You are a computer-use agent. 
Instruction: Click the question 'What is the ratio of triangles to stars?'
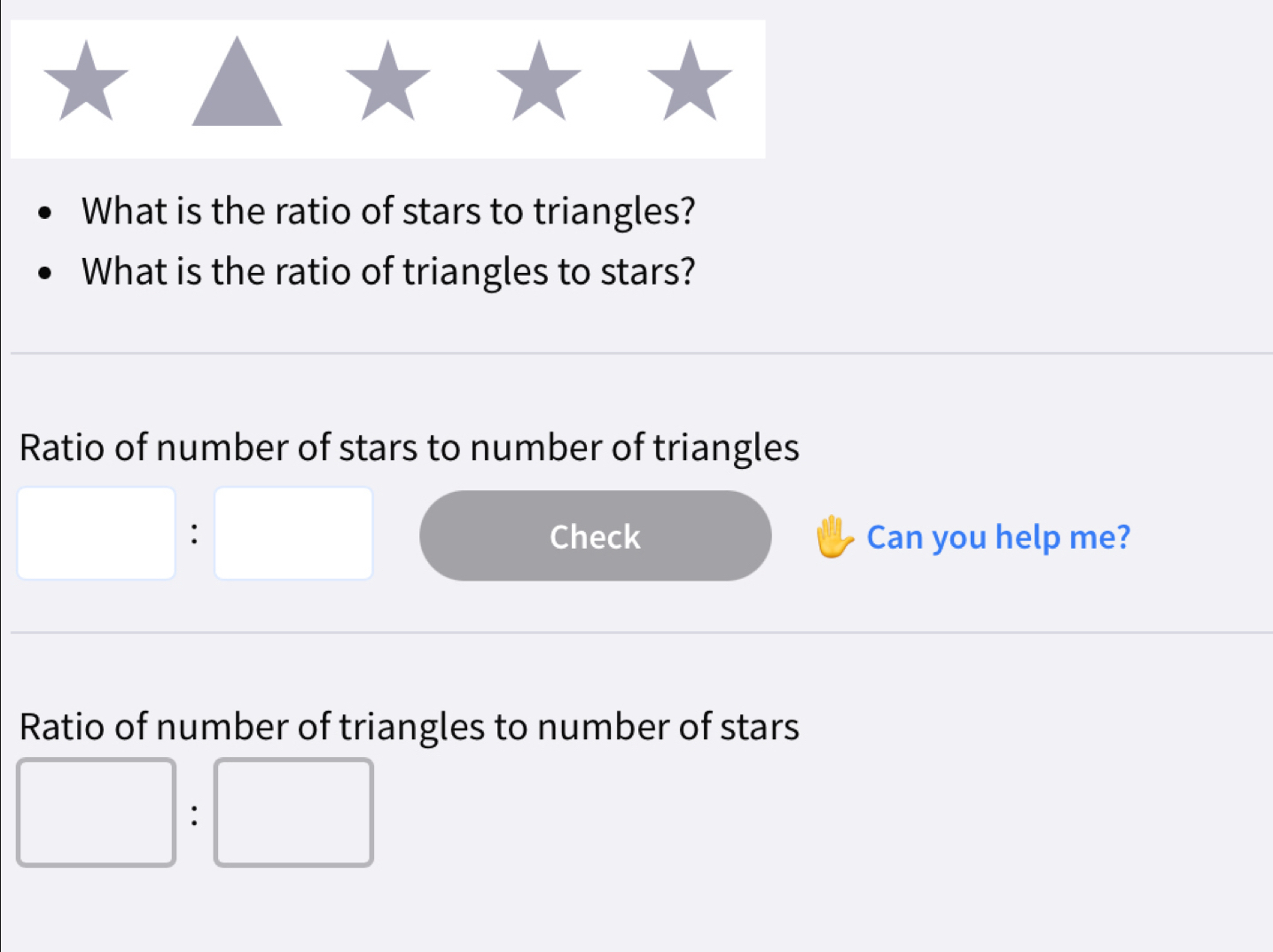click(x=388, y=272)
